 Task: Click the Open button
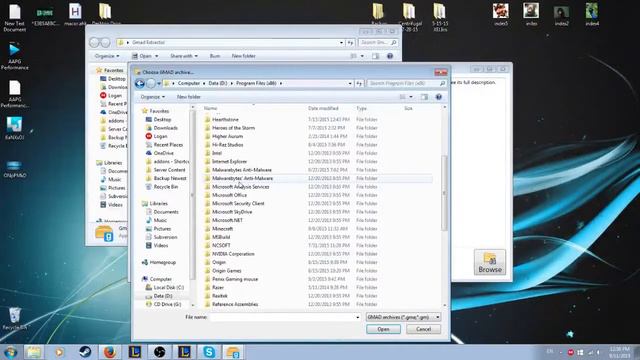(x=383, y=329)
